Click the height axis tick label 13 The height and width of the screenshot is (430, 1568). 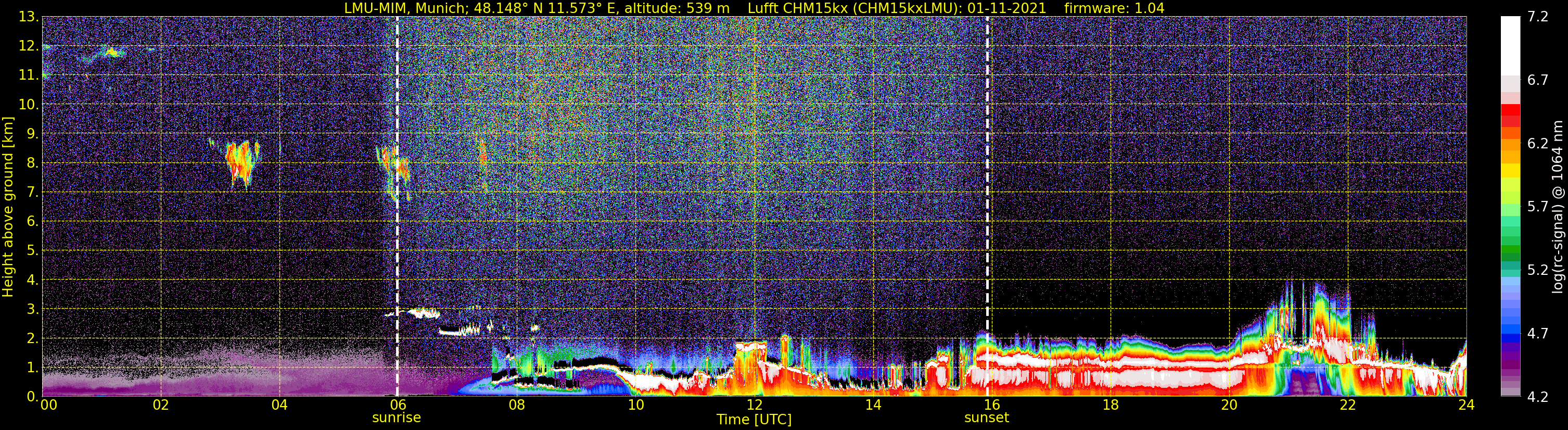point(29,17)
